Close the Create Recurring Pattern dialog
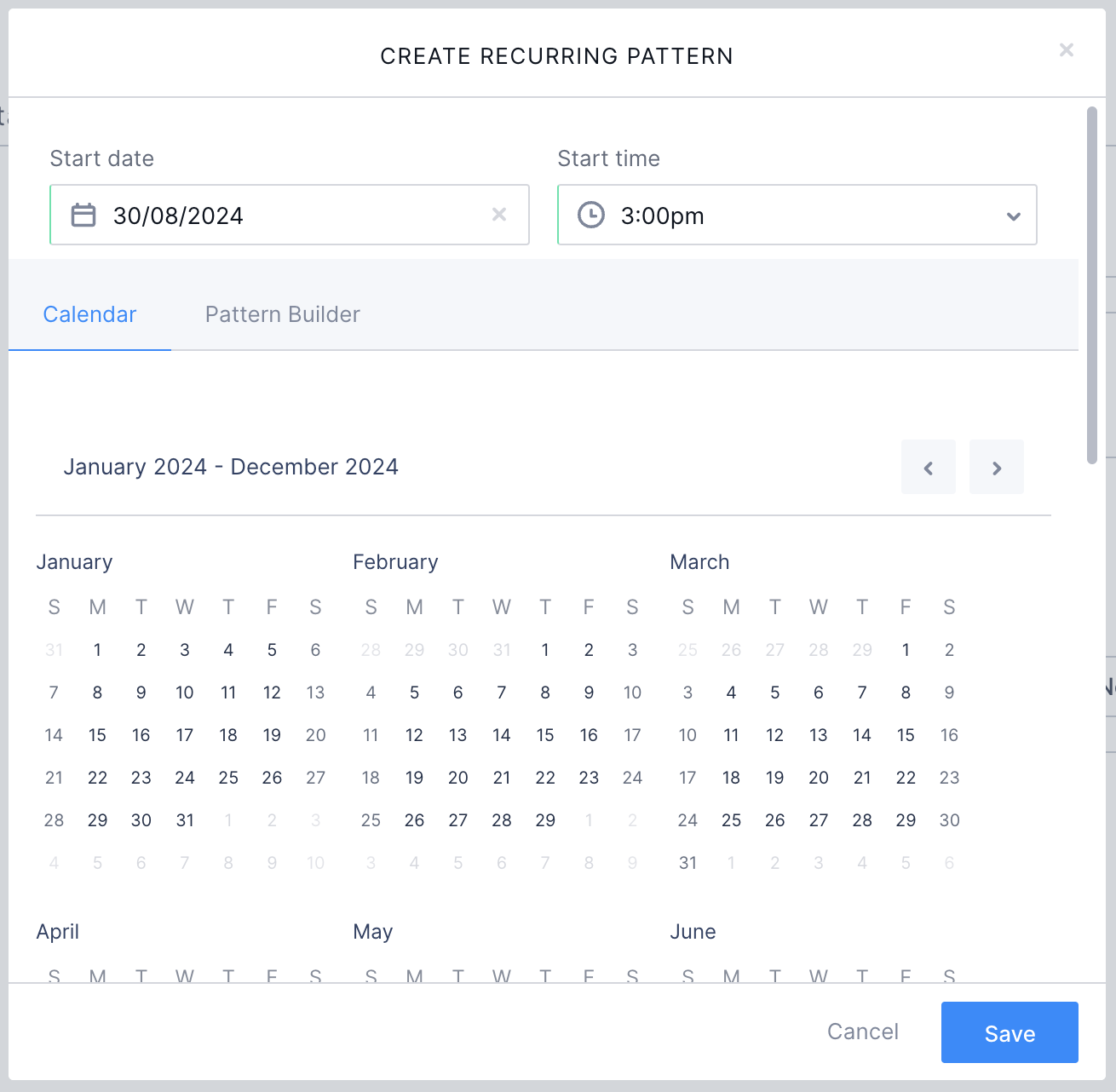Screen dimensions: 1116x1092 1066,49
